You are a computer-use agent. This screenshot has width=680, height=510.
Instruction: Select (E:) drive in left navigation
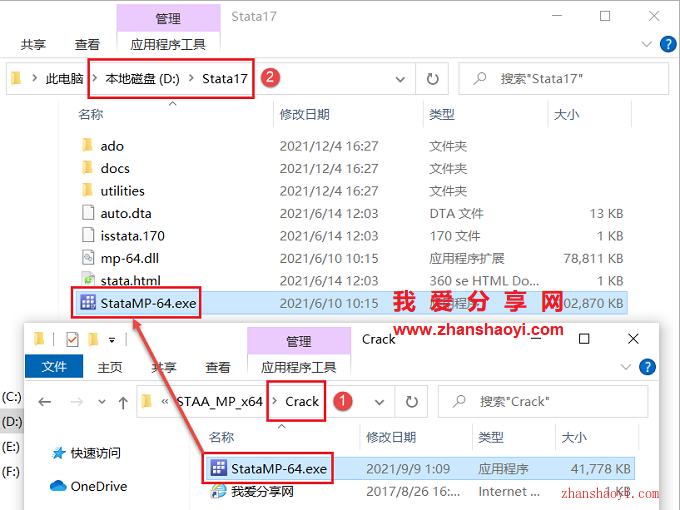11,447
